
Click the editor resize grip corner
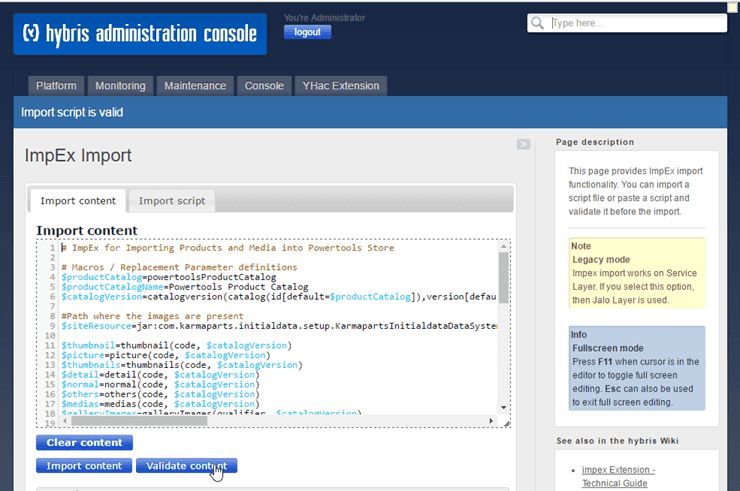507,423
